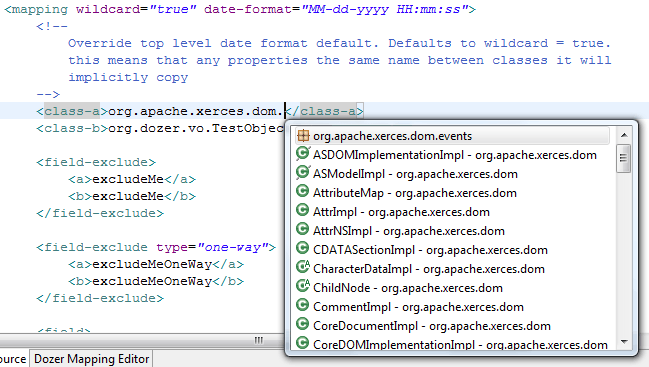Choose CharacterDataImpl completion proposal
This screenshot has width=649, height=367.
coord(452,269)
